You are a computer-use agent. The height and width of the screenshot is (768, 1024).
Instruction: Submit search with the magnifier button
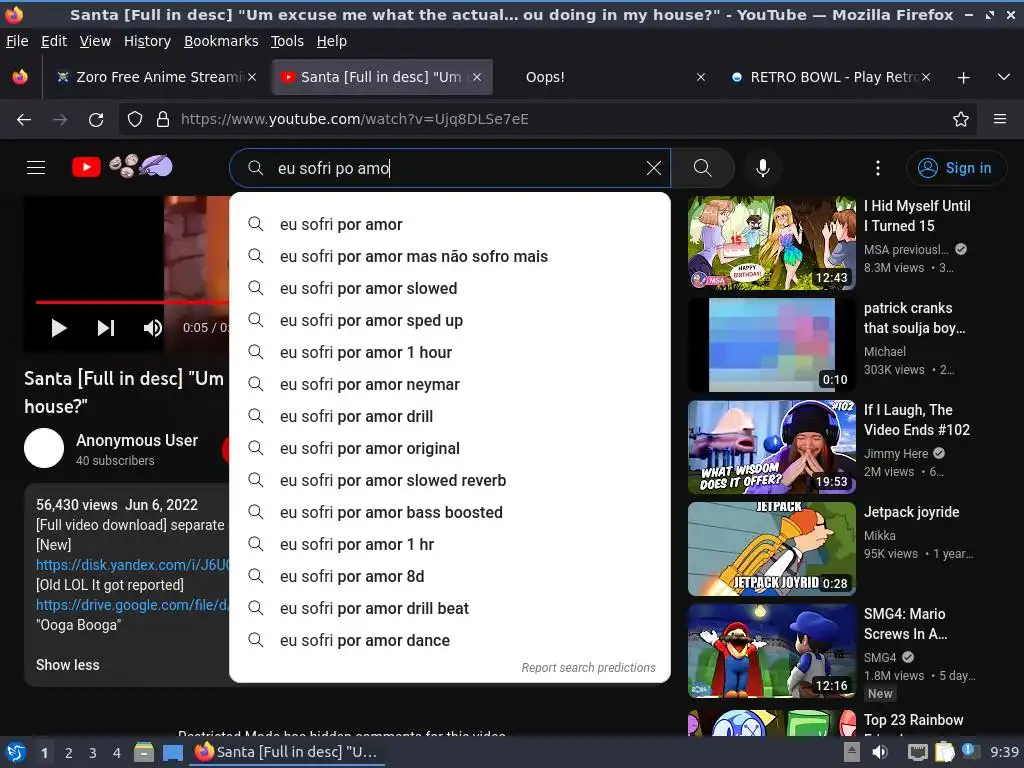click(x=703, y=168)
